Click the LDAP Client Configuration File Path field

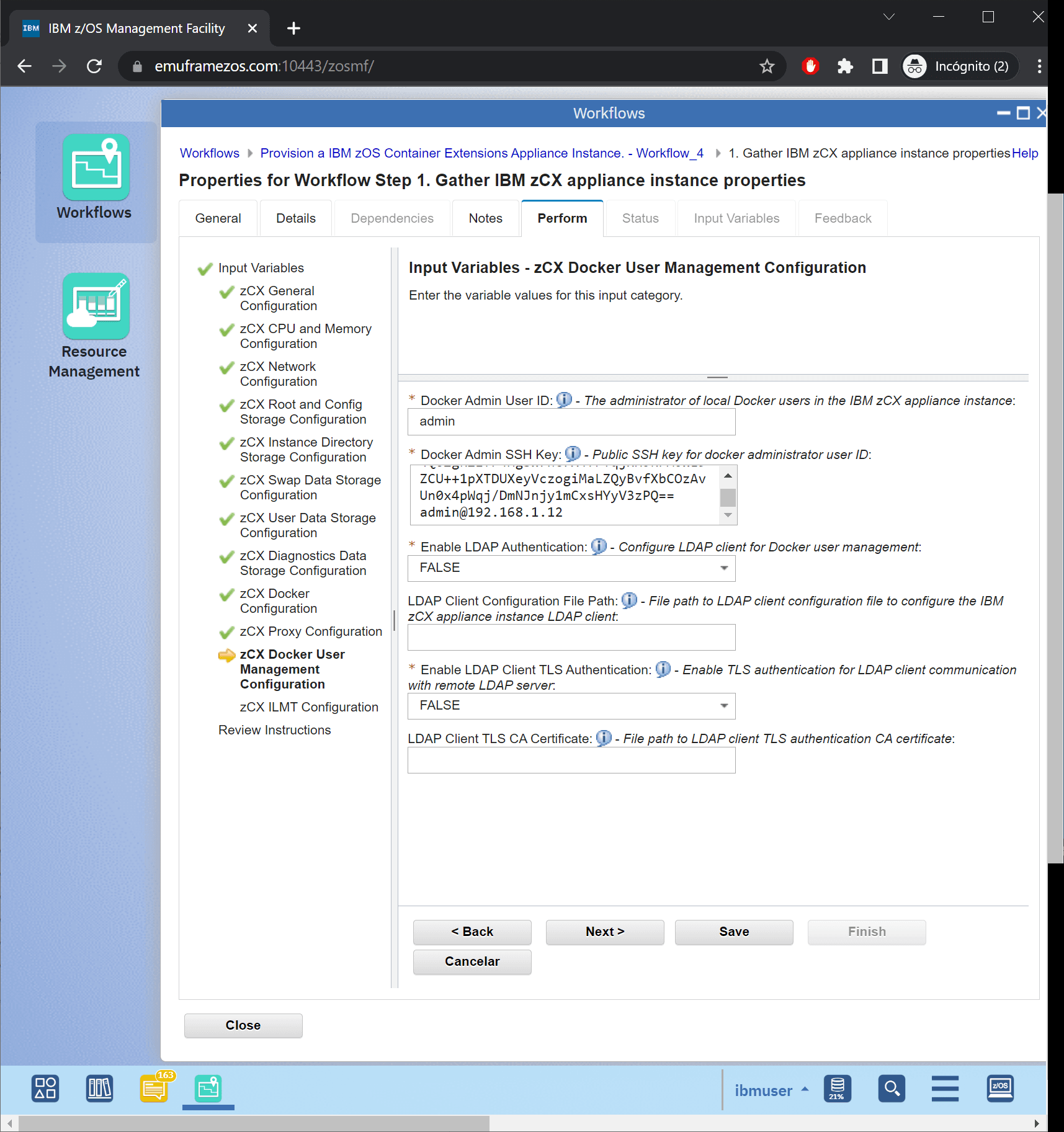tap(571, 637)
